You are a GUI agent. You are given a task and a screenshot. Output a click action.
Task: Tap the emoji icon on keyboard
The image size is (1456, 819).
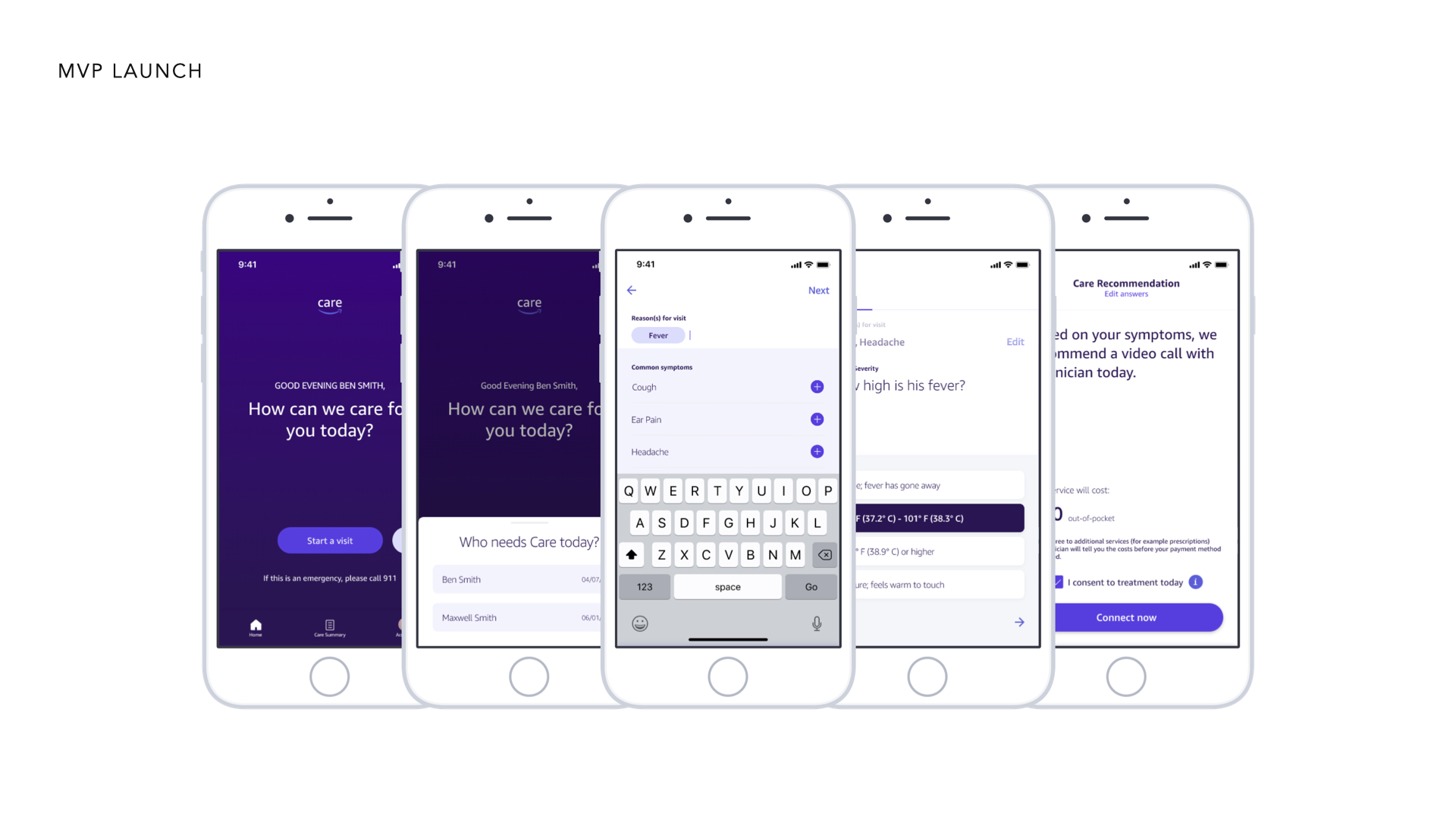click(x=639, y=622)
